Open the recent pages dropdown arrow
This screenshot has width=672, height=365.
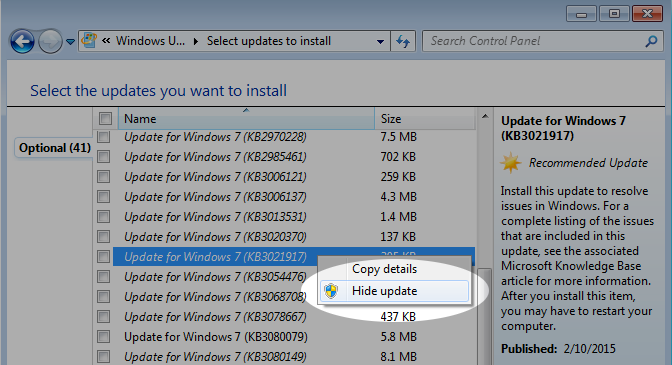[71, 42]
